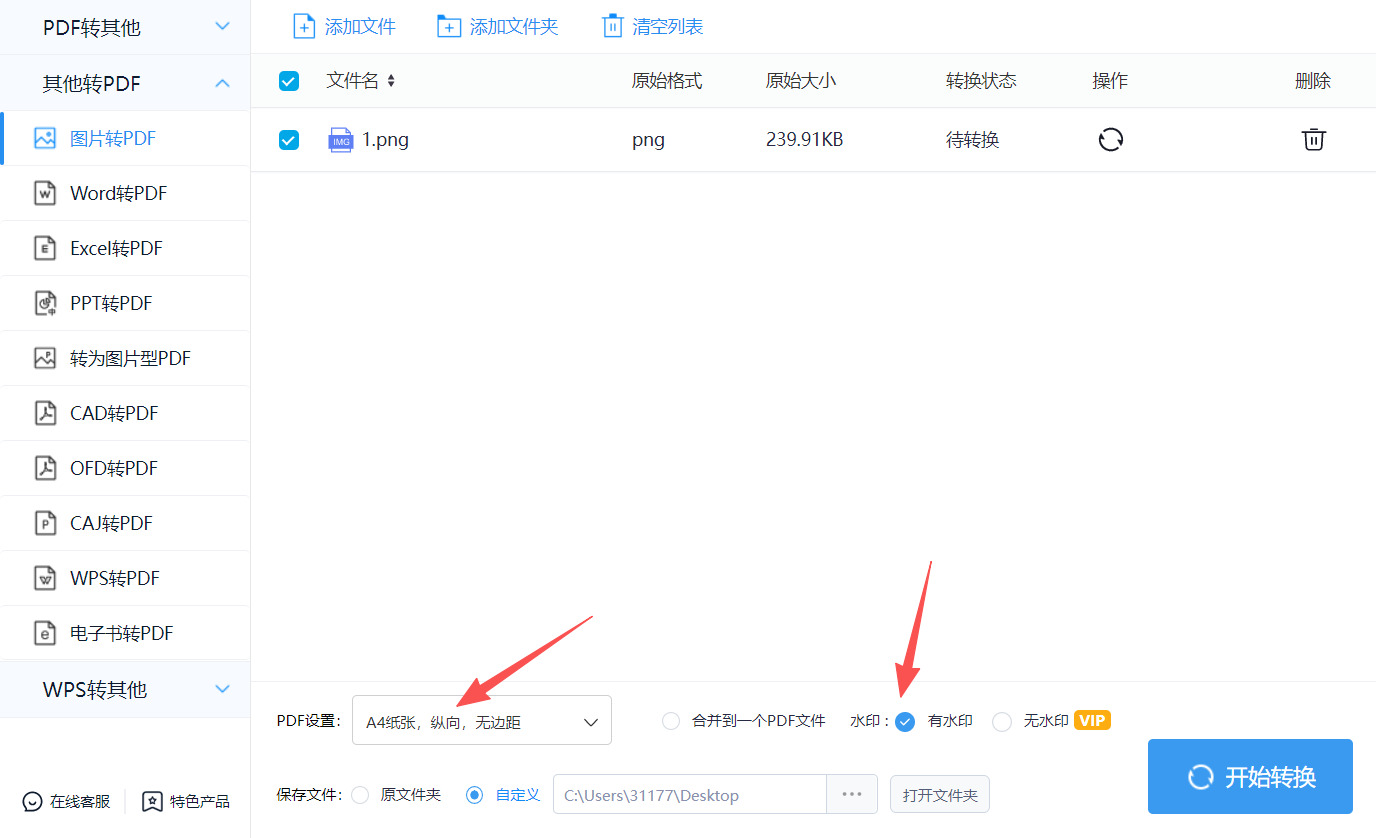Click the 添加文件夹 add-folder icon

point(449,27)
